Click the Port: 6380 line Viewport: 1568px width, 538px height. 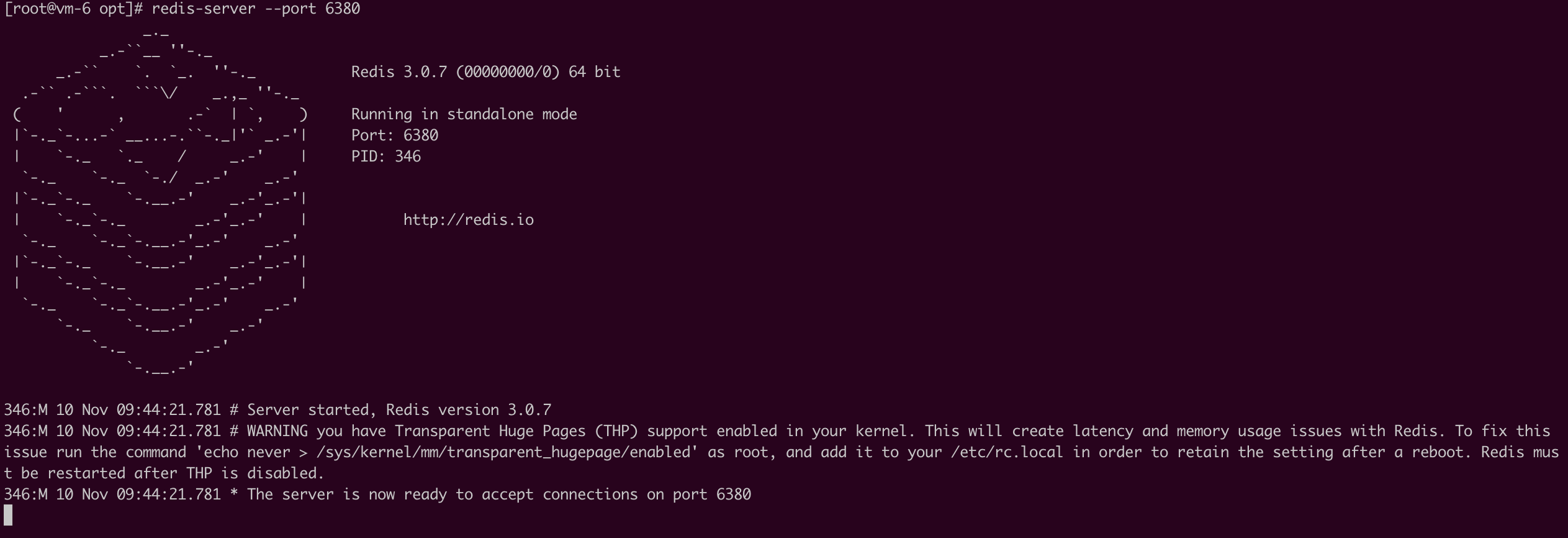(395, 135)
